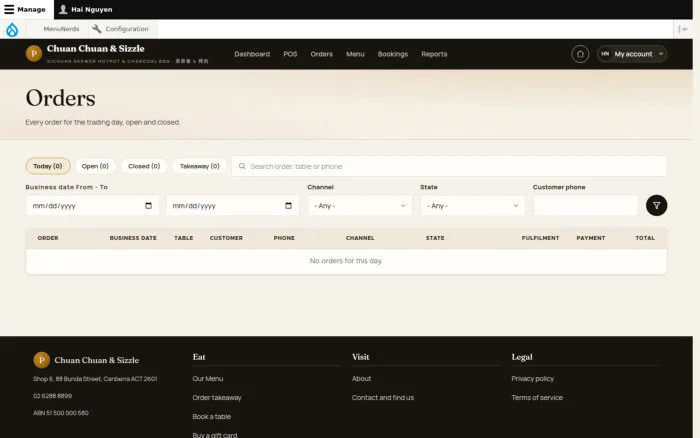
Task: Apply filters with the funnel icon button
Action: coord(656,205)
